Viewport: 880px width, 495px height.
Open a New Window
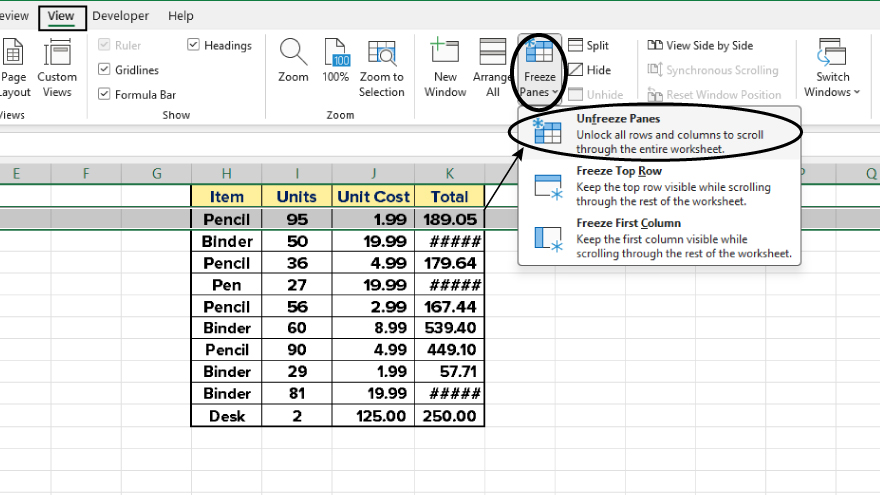[445, 52]
